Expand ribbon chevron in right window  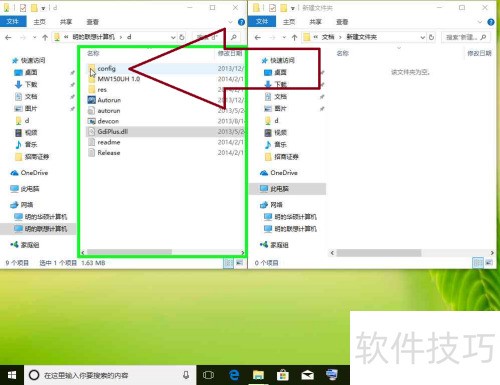(480, 22)
